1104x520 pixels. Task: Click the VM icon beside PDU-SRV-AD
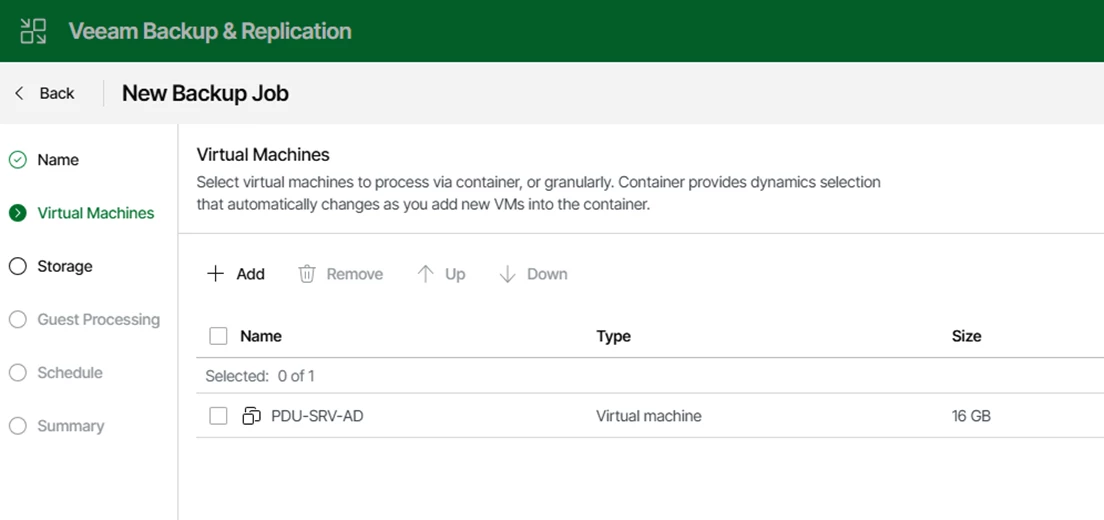(251, 416)
